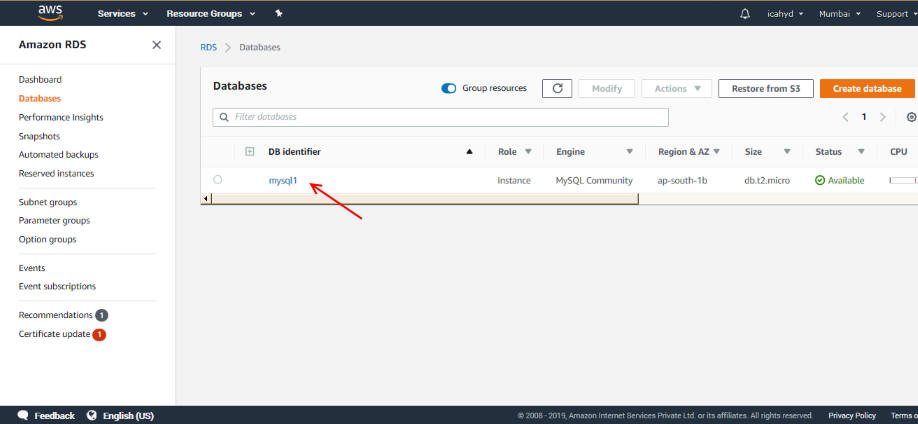Open Reserved instances in sidebar
The height and width of the screenshot is (424, 918).
56,173
